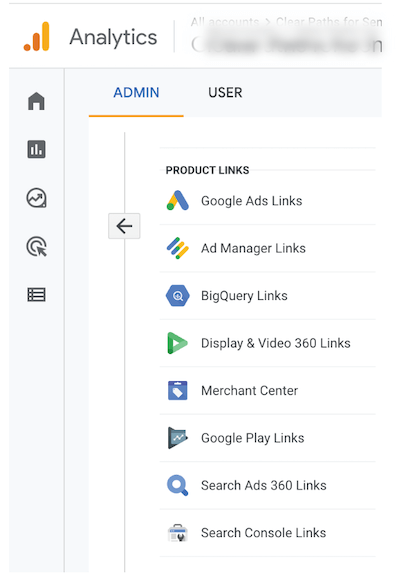The image size is (400, 573).
Task: Click the Google Ads logo icon
Action: pos(178,200)
